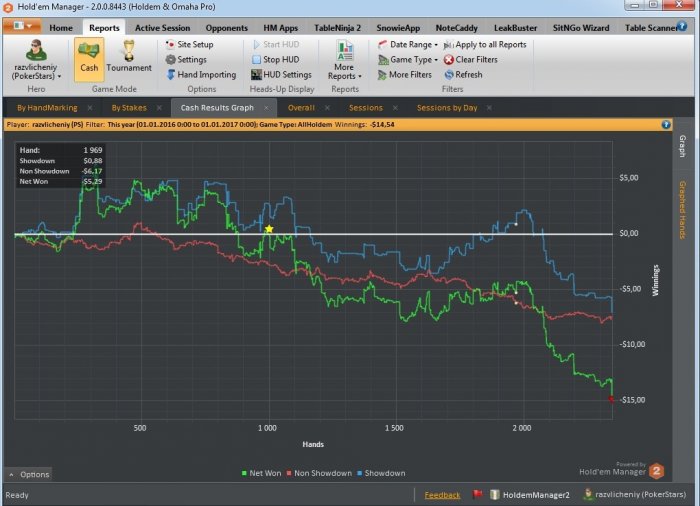Click help icon on filter bar
700x506 pixels.
(666, 124)
